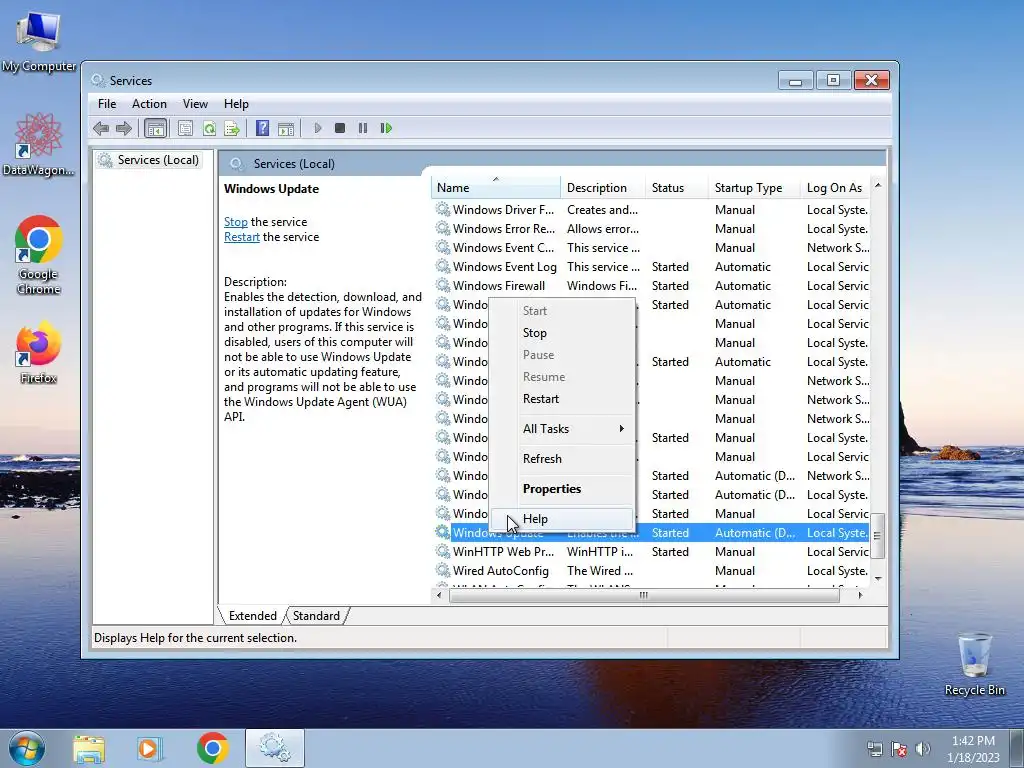Click the Refresh toolbar icon
Image resolution: width=1024 pixels, height=768 pixels.
[209, 128]
